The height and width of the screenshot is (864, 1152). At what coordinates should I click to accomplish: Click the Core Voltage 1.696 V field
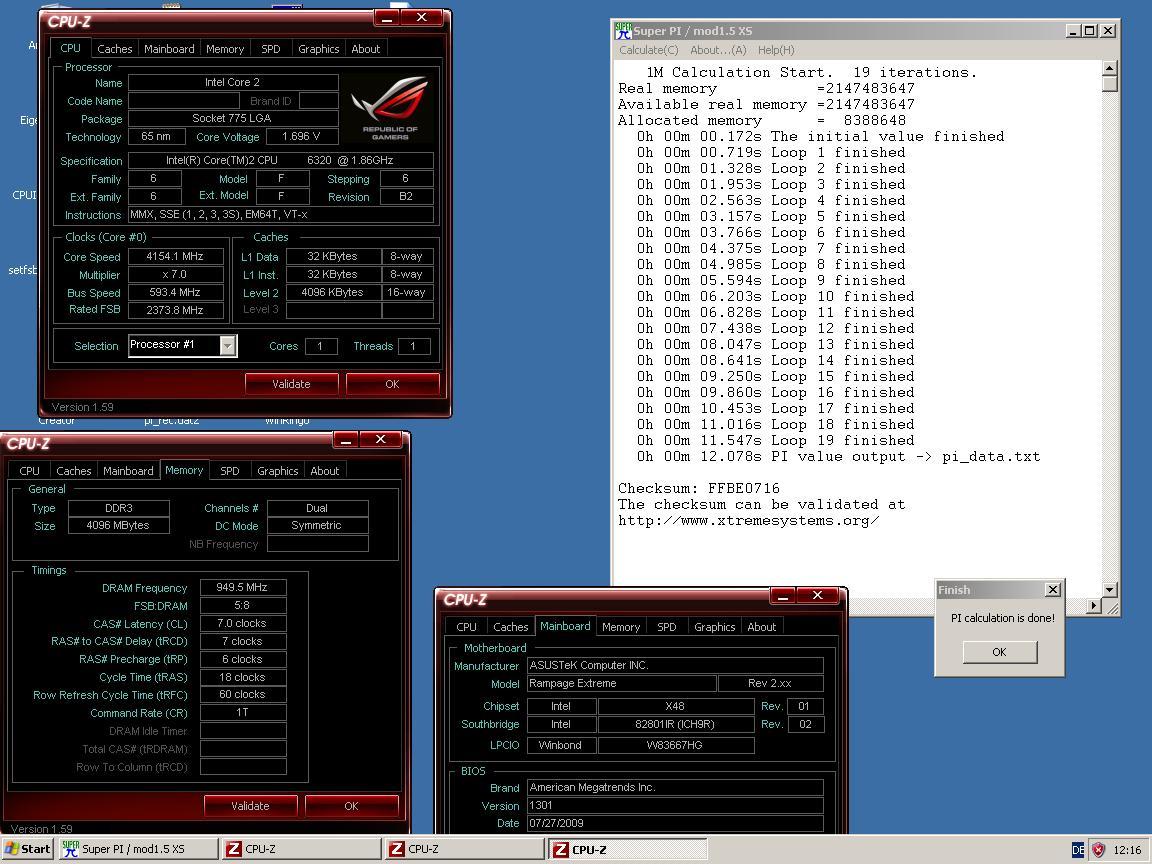pyautogui.click(x=301, y=137)
